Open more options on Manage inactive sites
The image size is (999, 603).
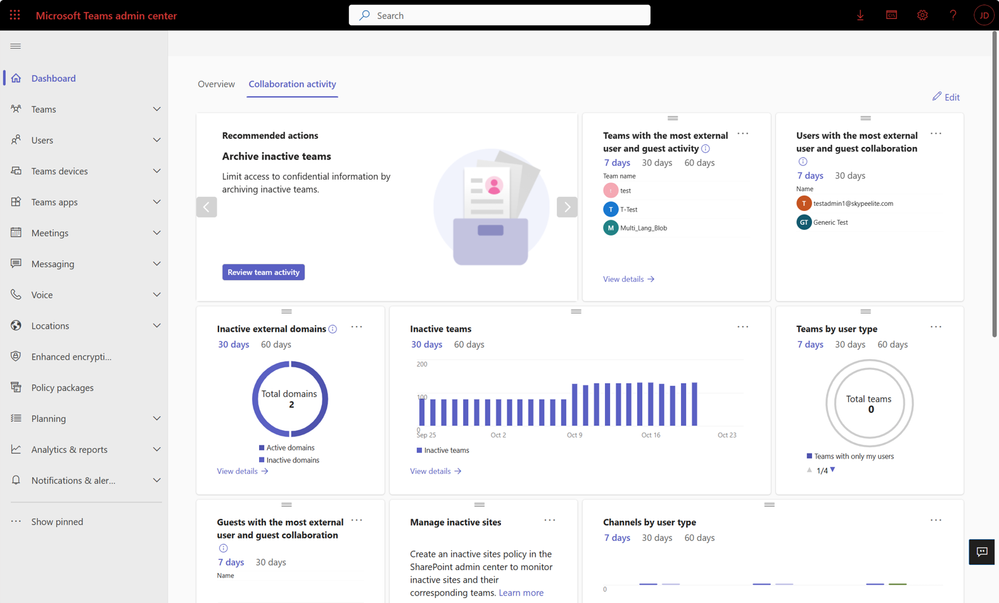550,520
